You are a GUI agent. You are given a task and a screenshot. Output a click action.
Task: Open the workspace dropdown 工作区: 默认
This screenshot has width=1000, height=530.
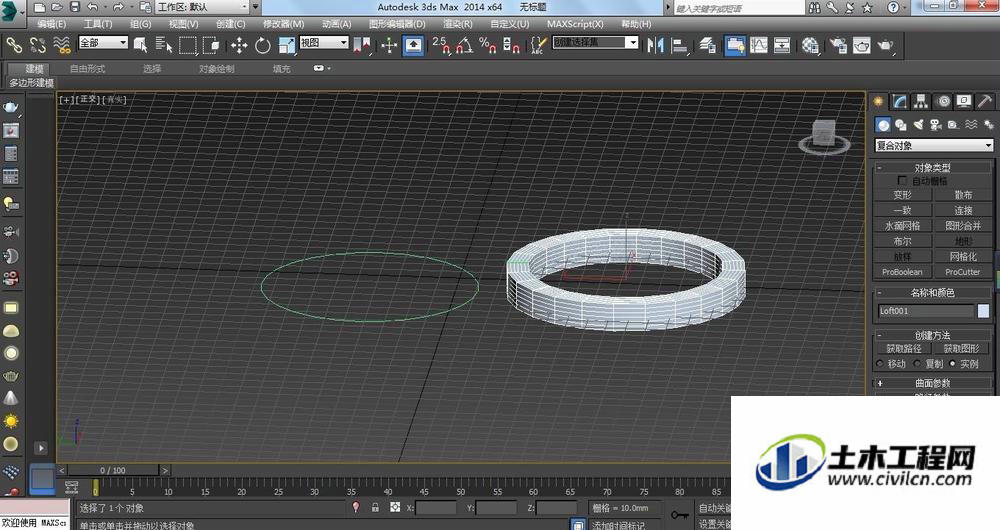202,7
